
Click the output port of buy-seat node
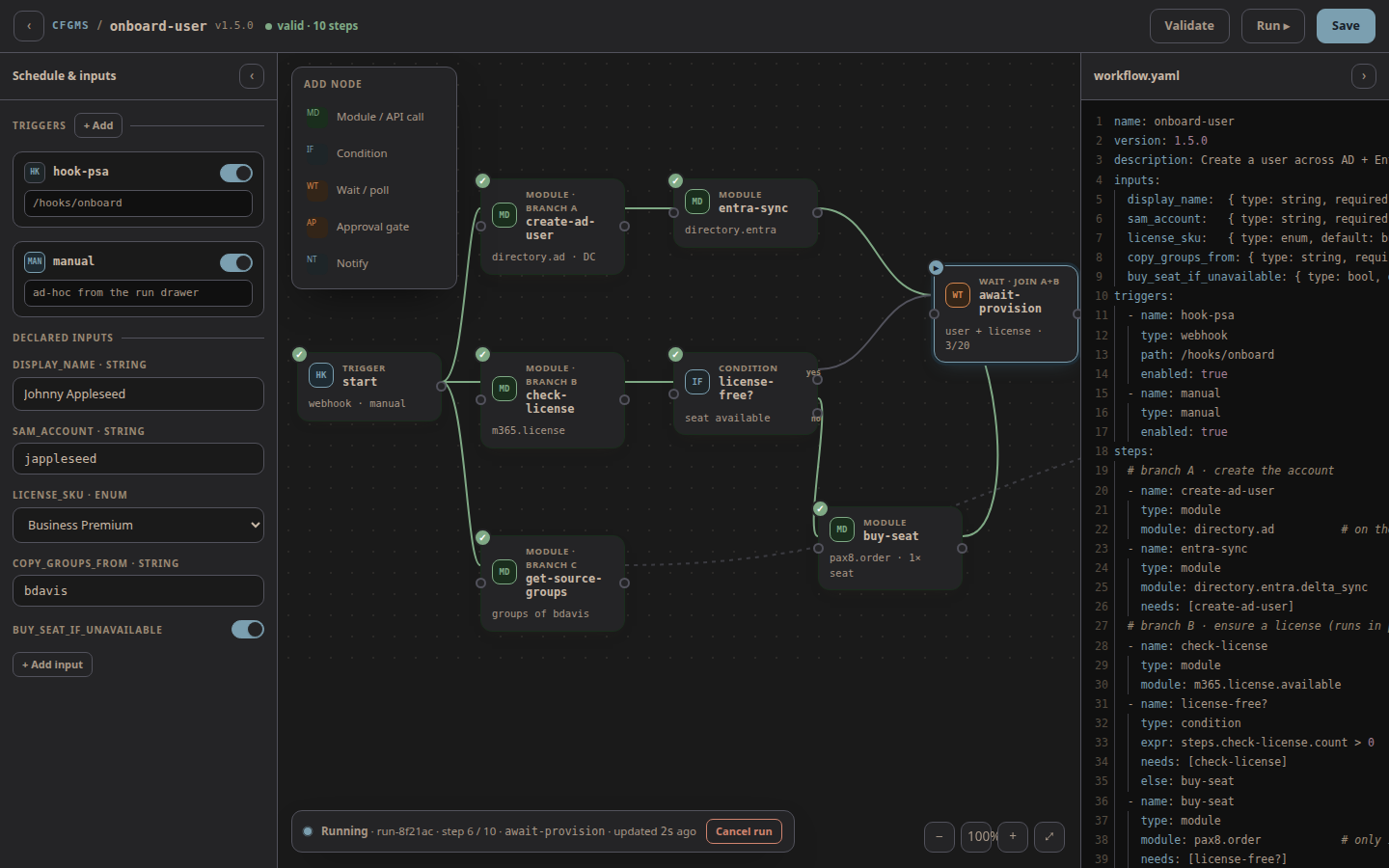tap(963, 548)
